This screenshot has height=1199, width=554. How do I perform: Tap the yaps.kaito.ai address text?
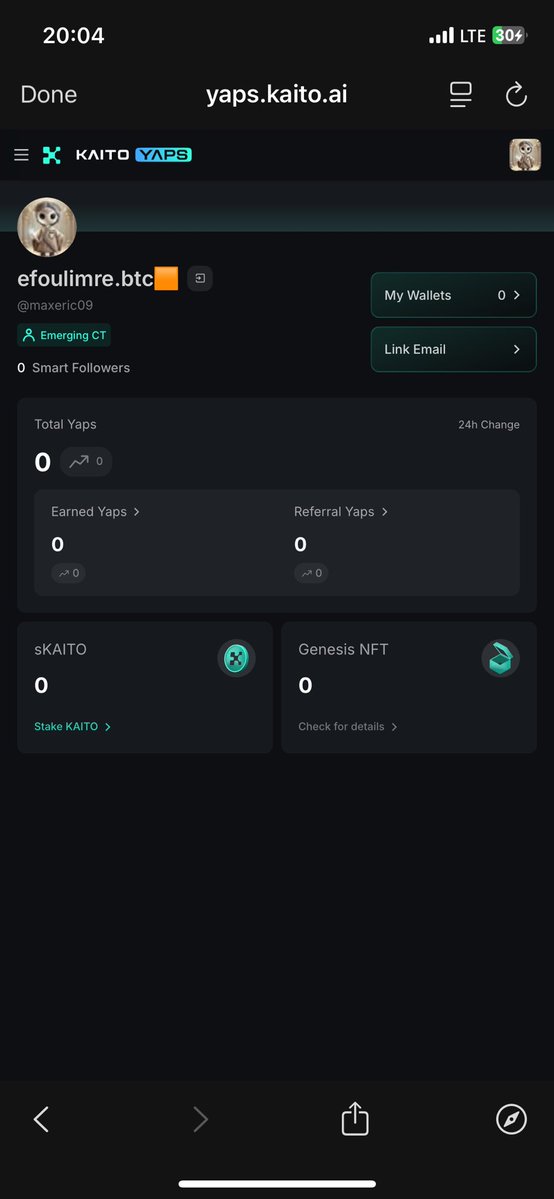click(276, 95)
